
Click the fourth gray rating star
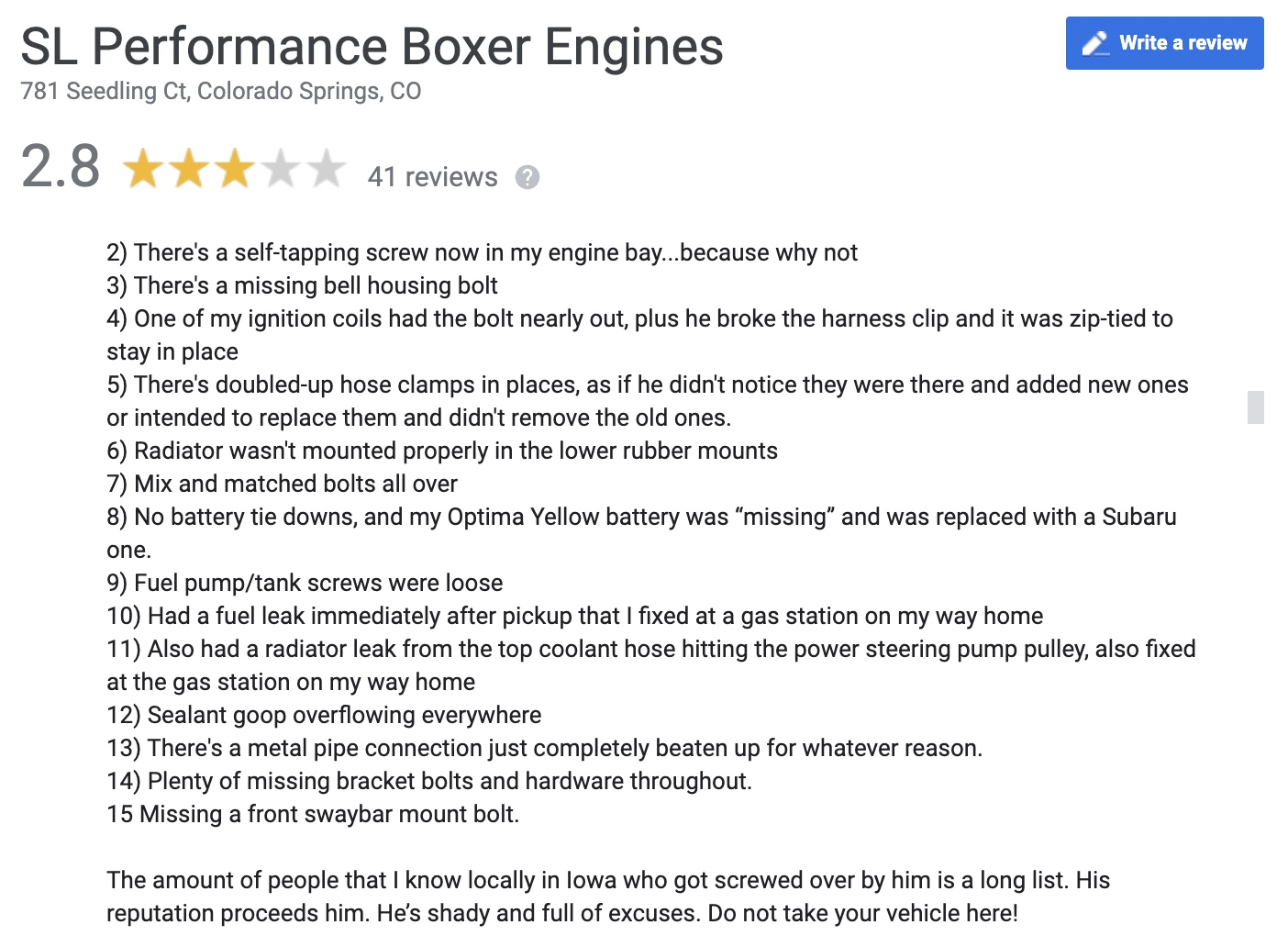pos(282,170)
